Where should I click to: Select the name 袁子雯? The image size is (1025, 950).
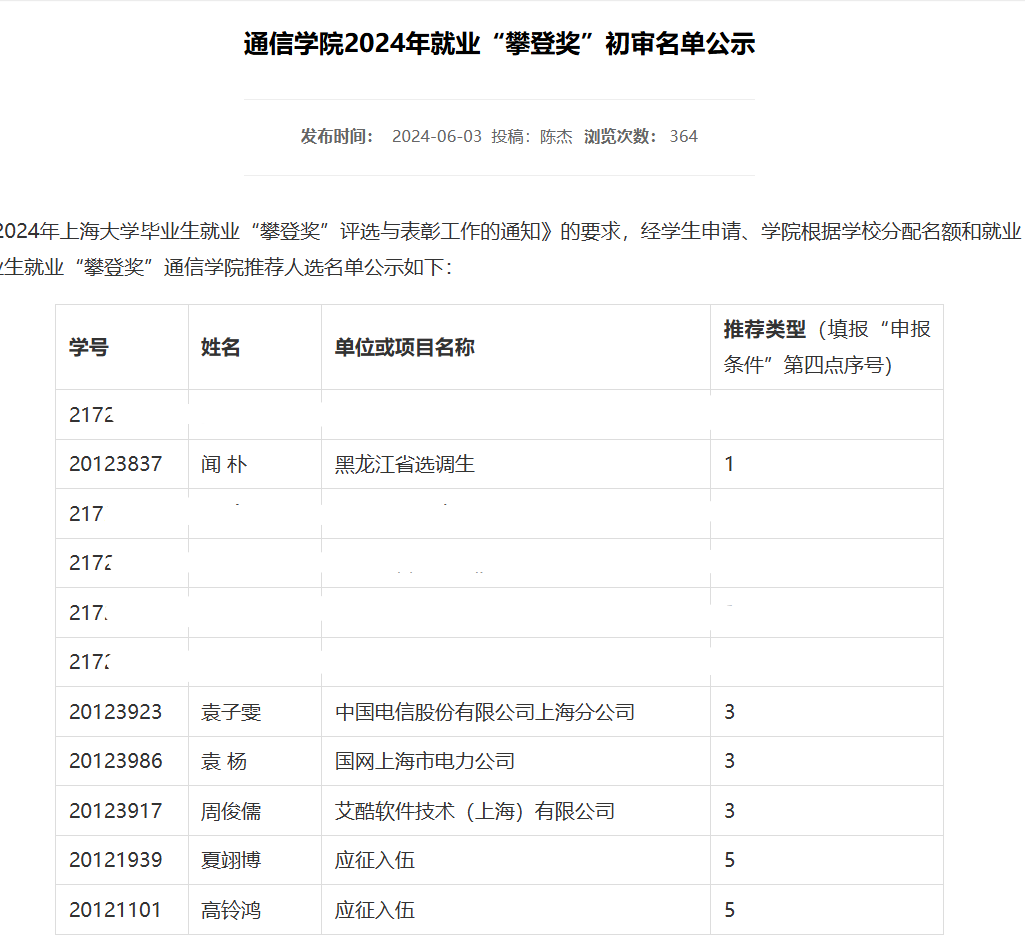click(231, 712)
